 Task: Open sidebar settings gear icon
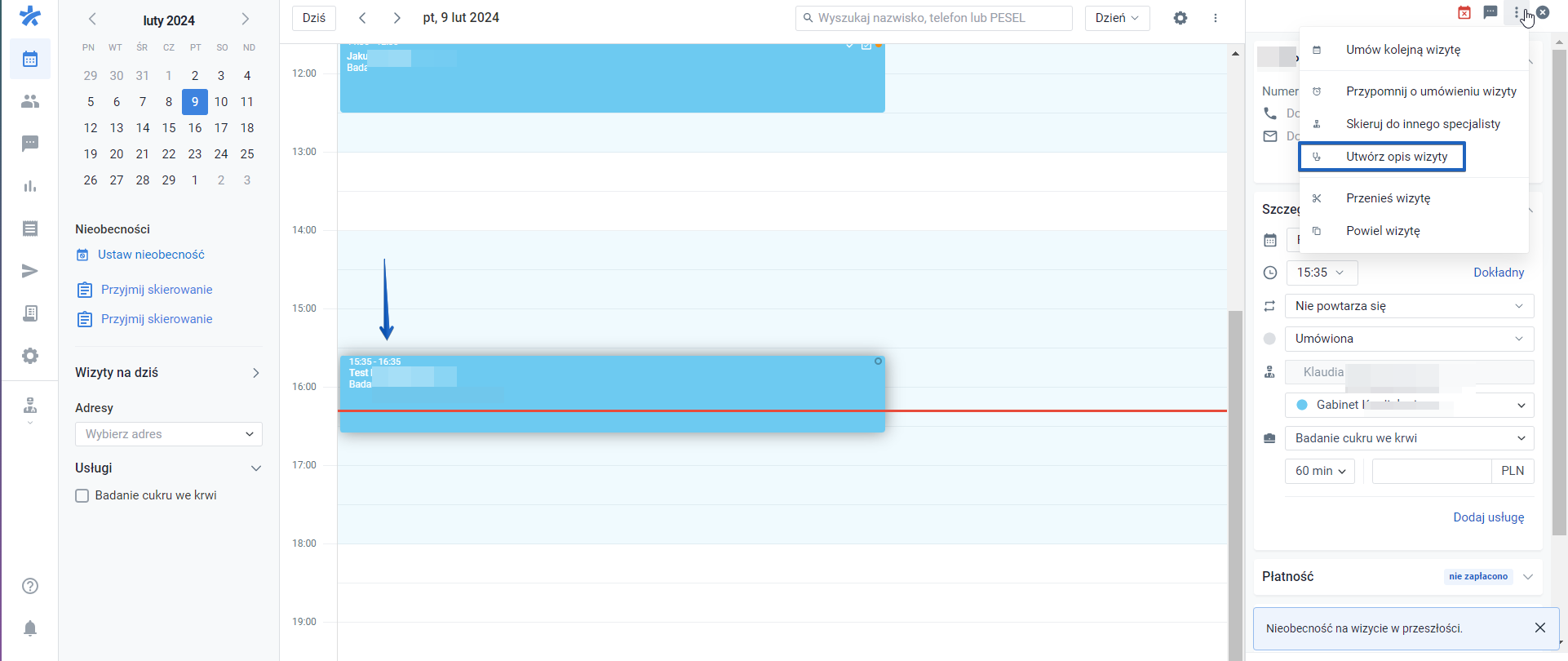[x=30, y=356]
